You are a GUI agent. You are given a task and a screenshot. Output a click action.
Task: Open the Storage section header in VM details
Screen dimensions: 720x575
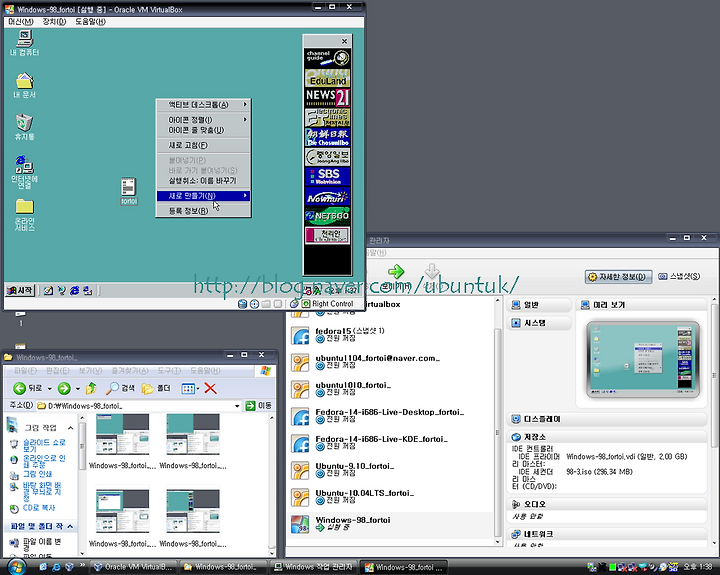[608, 437]
